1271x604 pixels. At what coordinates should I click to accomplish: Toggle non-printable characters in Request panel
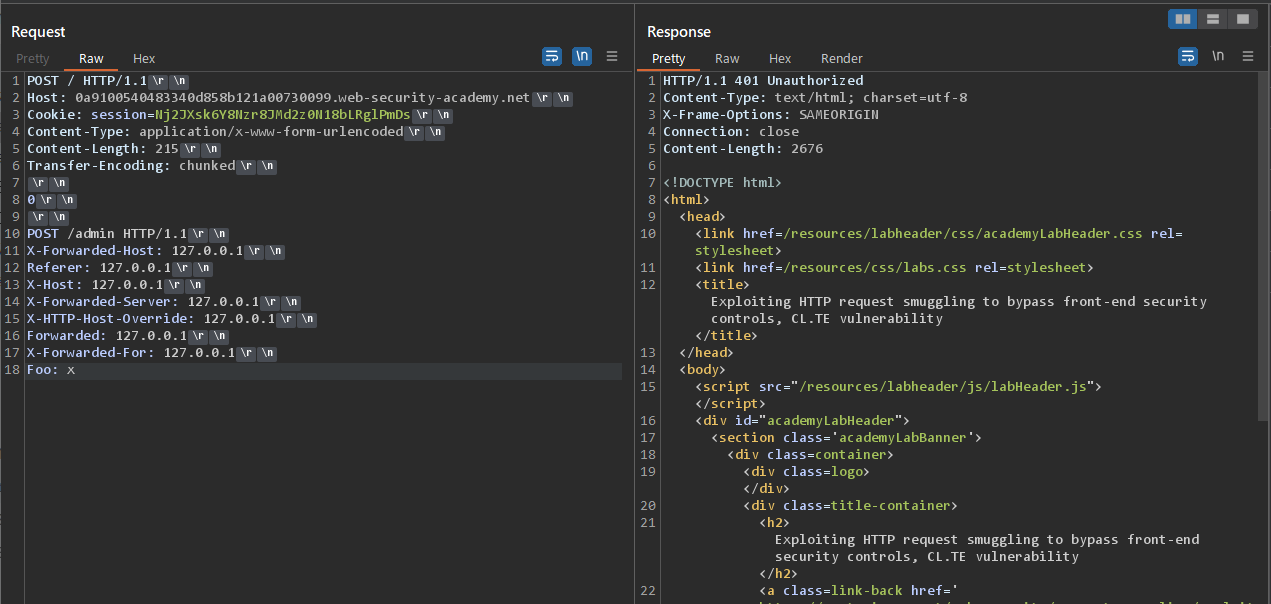pyautogui.click(x=582, y=57)
